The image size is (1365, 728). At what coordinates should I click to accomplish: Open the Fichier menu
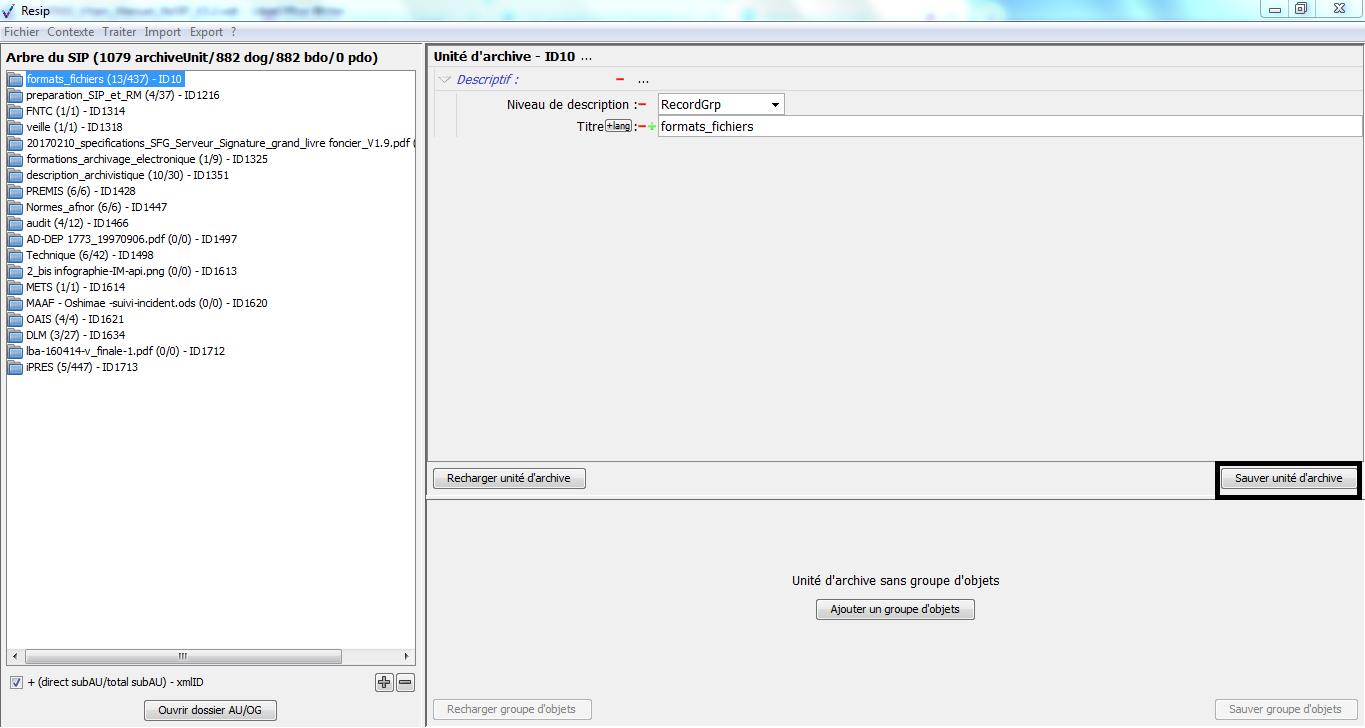click(21, 32)
